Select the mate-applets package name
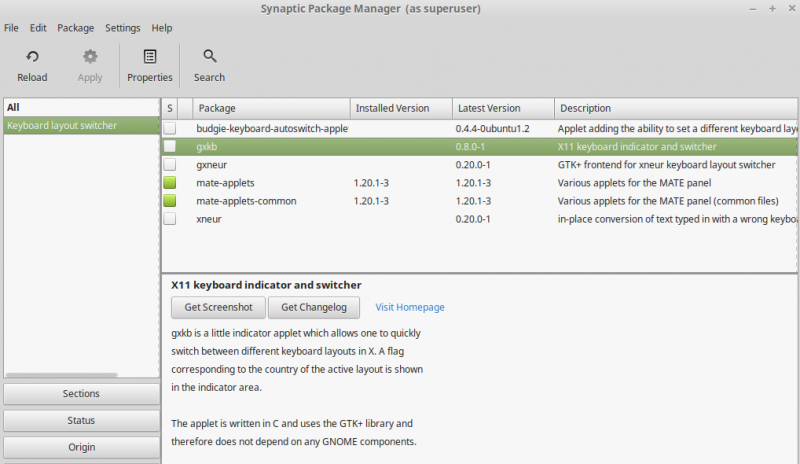The width and height of the screenshot is (800, 464). (225, 183)
